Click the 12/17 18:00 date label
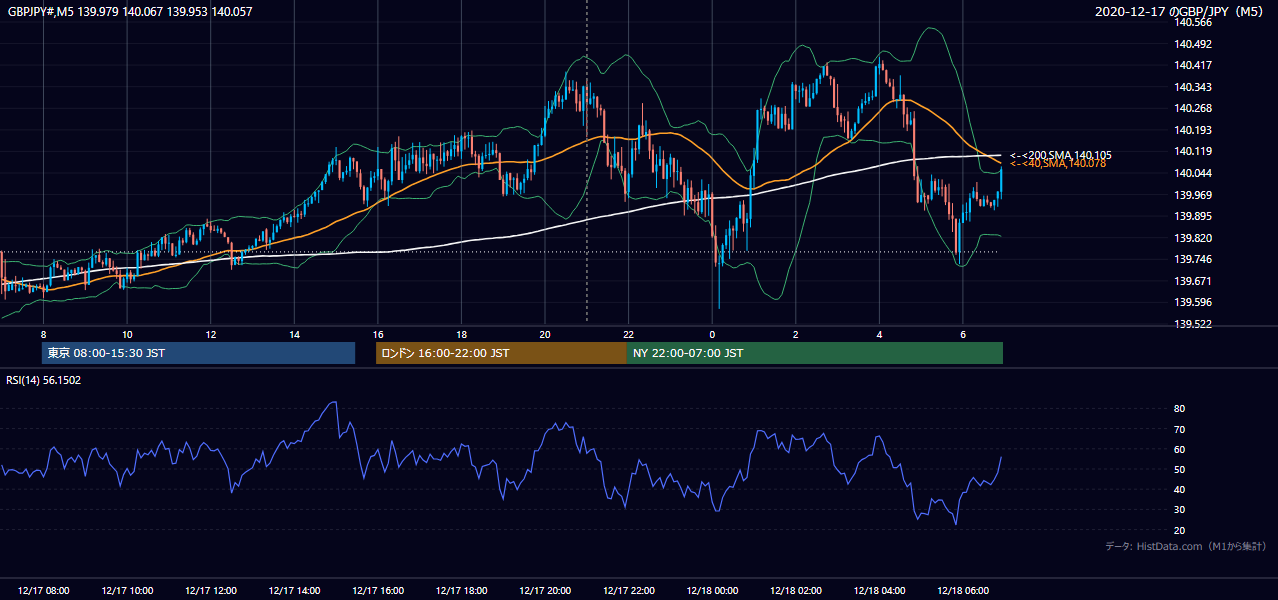The width and height of the screenshot is (1278, 600). pos(462,591)
